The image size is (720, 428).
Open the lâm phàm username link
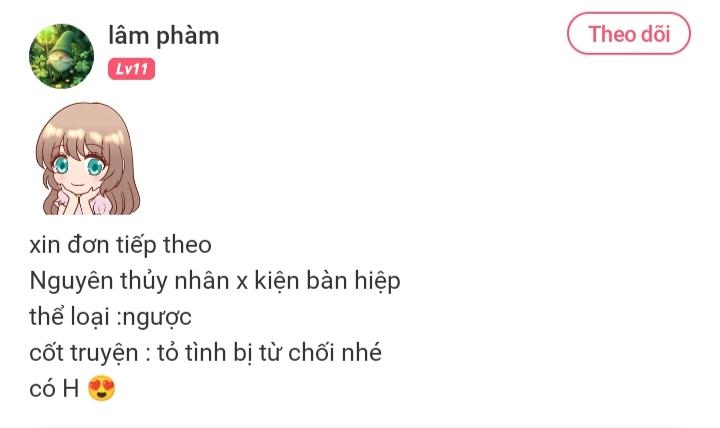tap(163, 35)
